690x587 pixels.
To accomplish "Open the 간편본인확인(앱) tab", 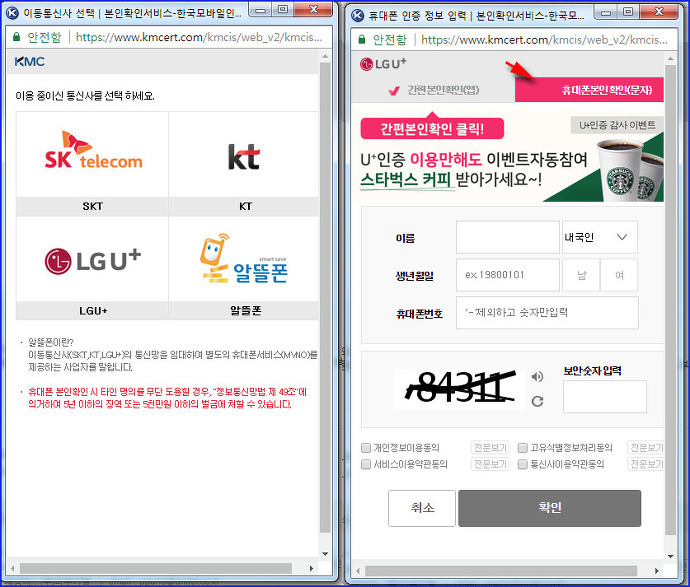I will [433, 90].
